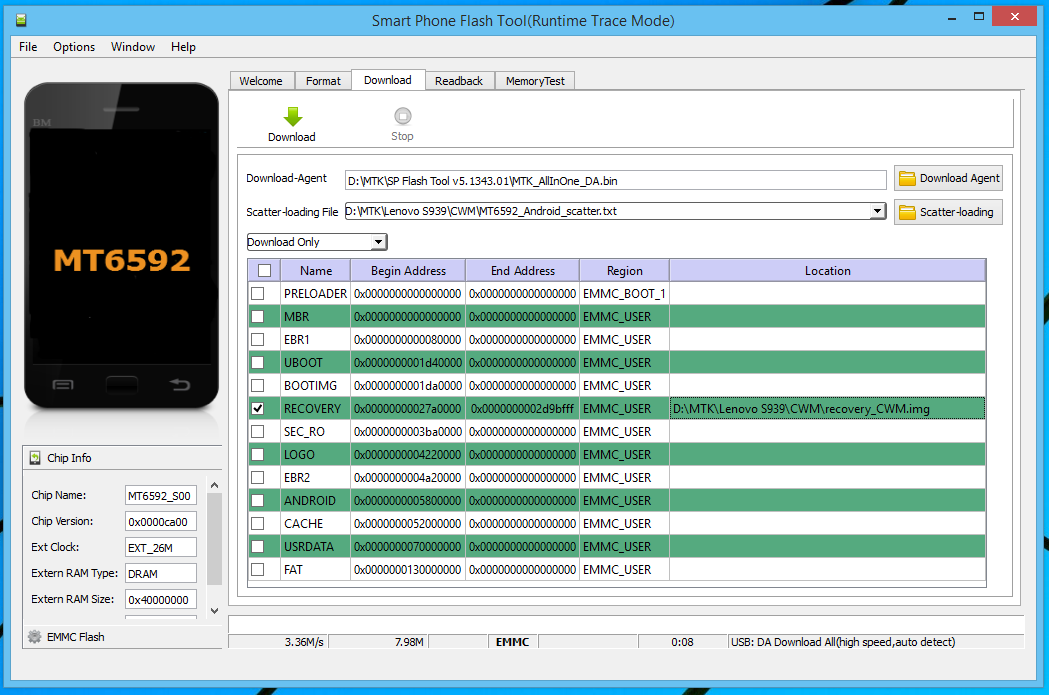
Task: Click the Download-Agent path field
Action: (x=615, y=181)
